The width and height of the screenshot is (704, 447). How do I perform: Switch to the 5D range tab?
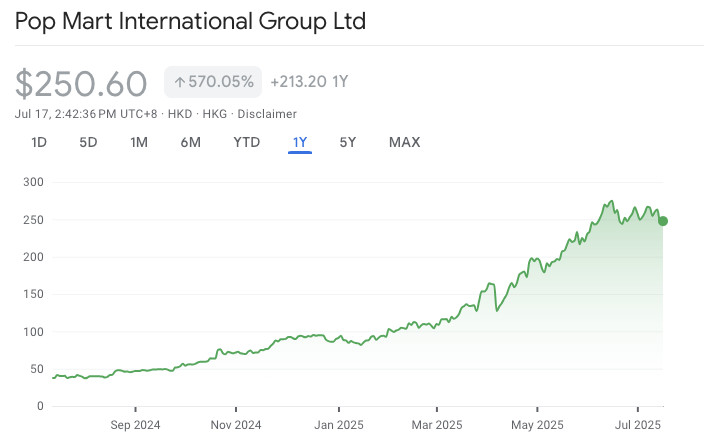(x=88, y=142)
